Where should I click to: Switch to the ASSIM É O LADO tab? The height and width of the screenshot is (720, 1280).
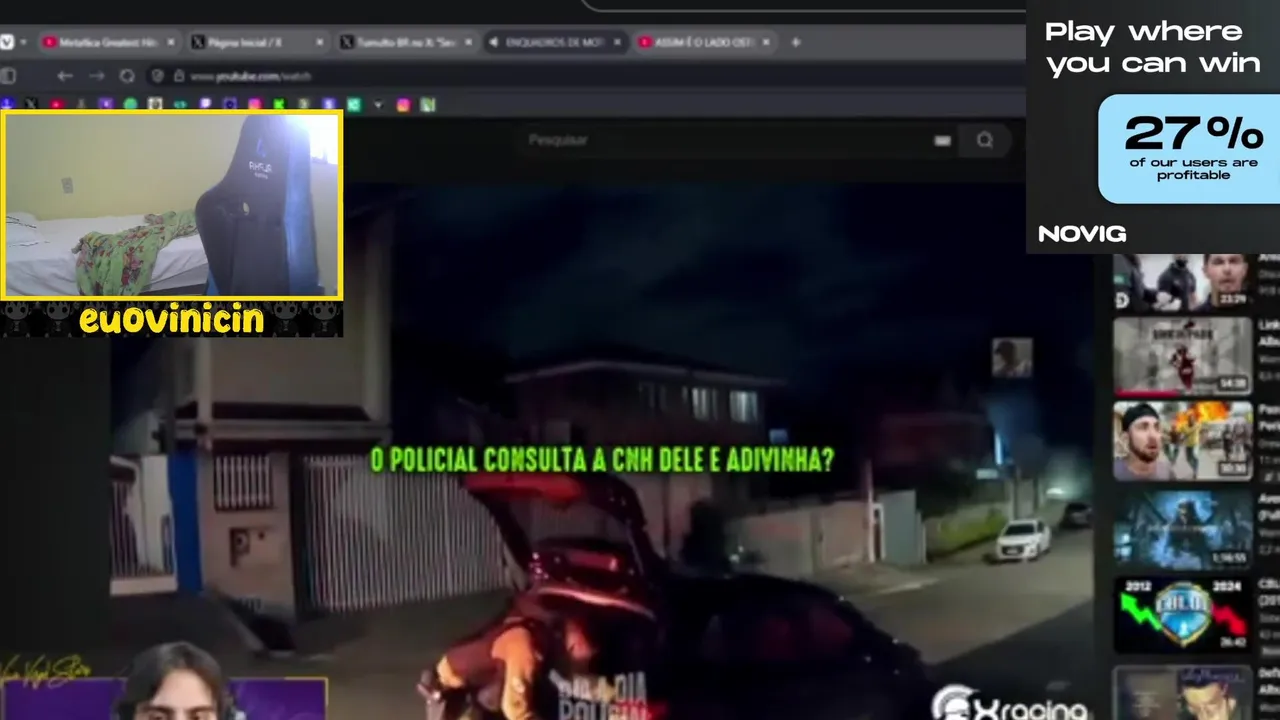click(703, 42)
